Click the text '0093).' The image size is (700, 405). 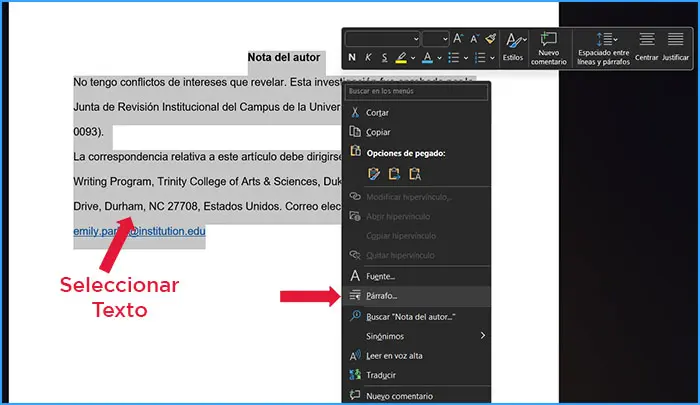(88, 132)
